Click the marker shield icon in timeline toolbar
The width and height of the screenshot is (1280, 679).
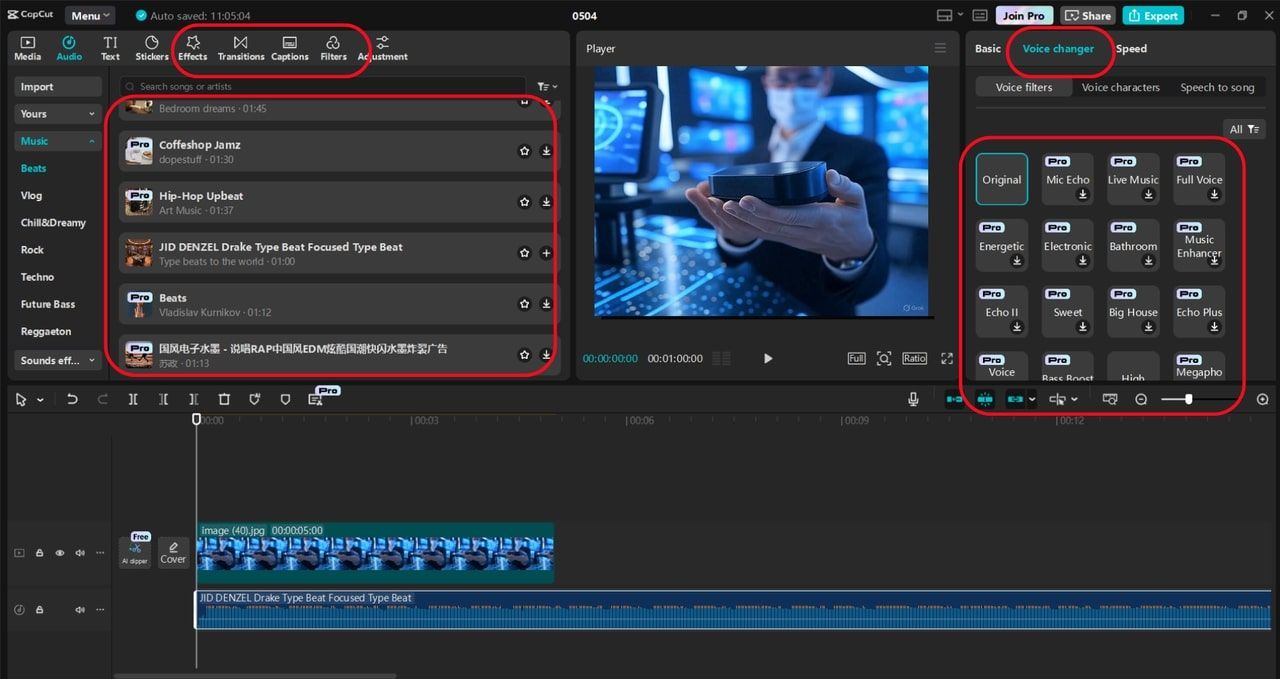coord(285,399)
